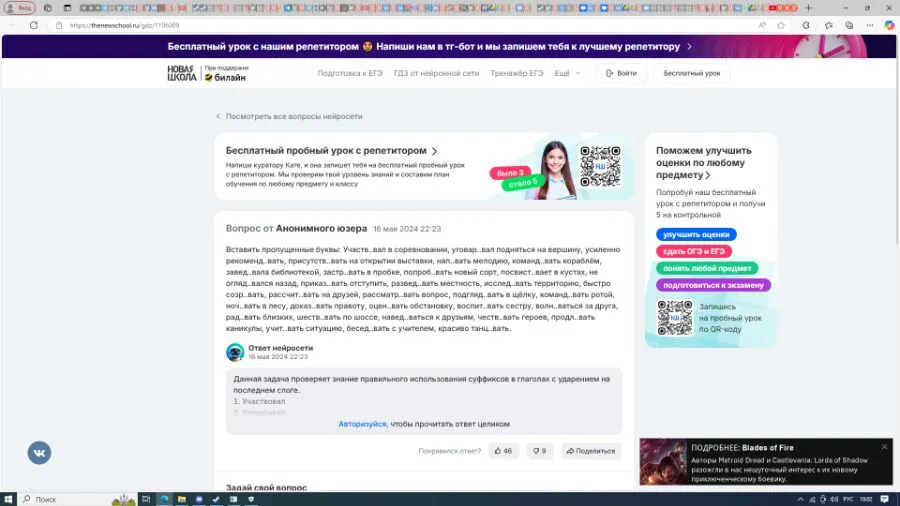
Task: Open browser collections icon
Action: tap(849, 25)
